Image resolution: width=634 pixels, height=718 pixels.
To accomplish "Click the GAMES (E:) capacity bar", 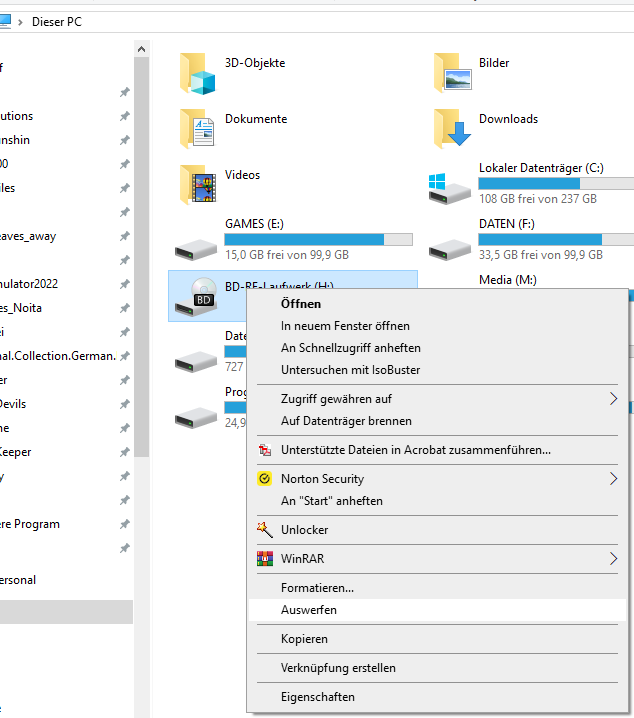I will [319, 239].
